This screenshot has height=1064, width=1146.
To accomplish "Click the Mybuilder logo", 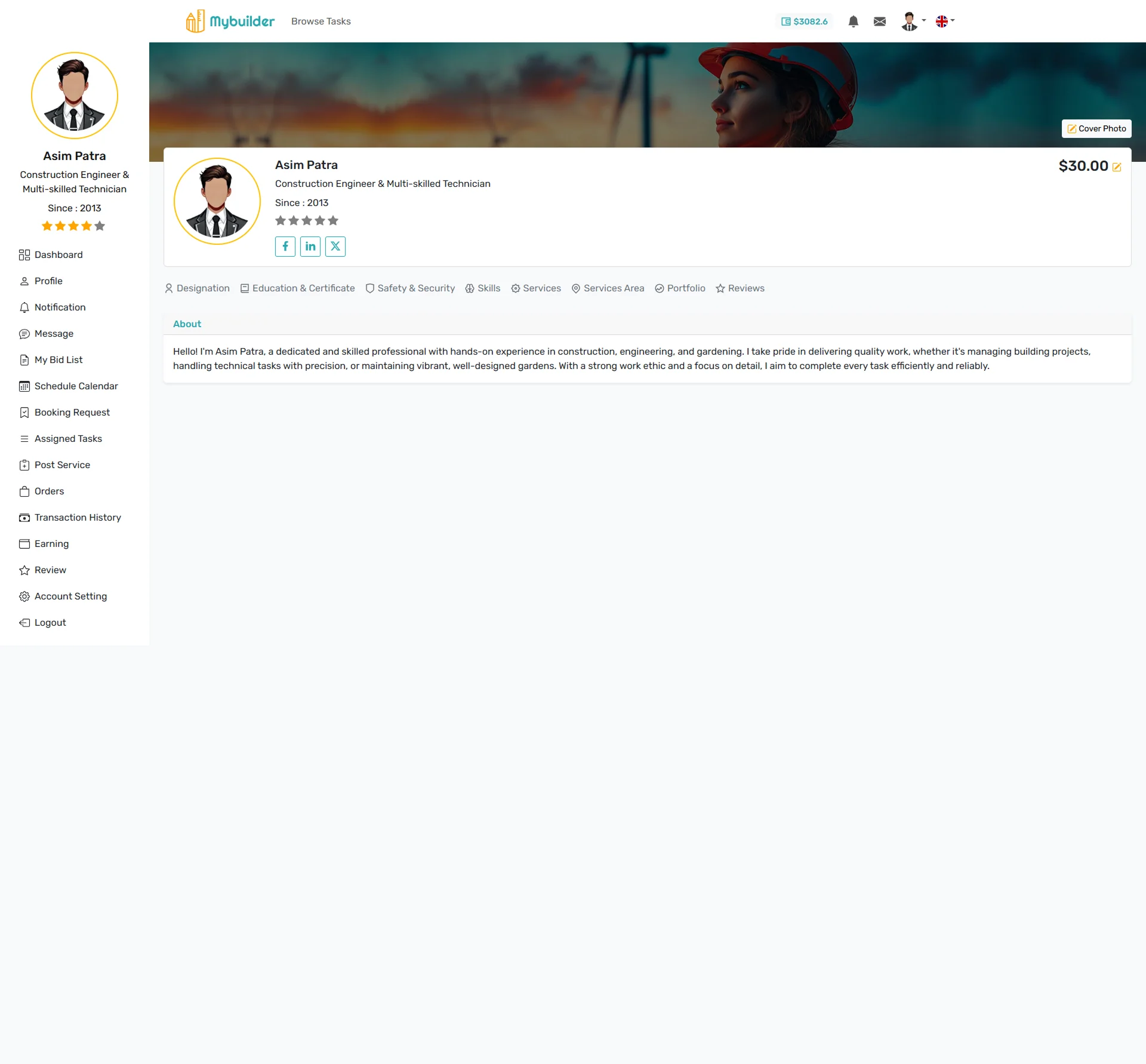I will click(230, 21).
